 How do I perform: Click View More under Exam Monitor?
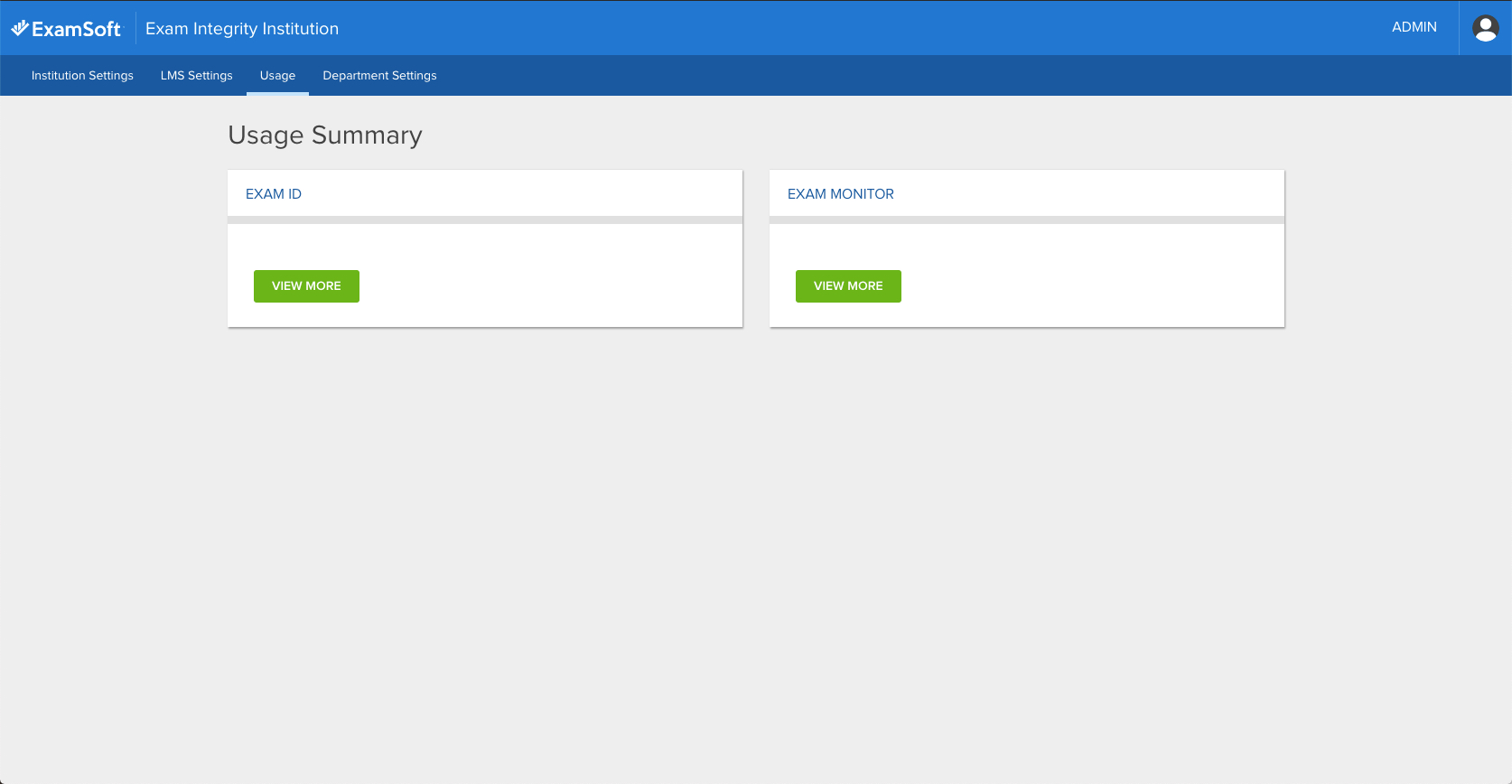848,286
